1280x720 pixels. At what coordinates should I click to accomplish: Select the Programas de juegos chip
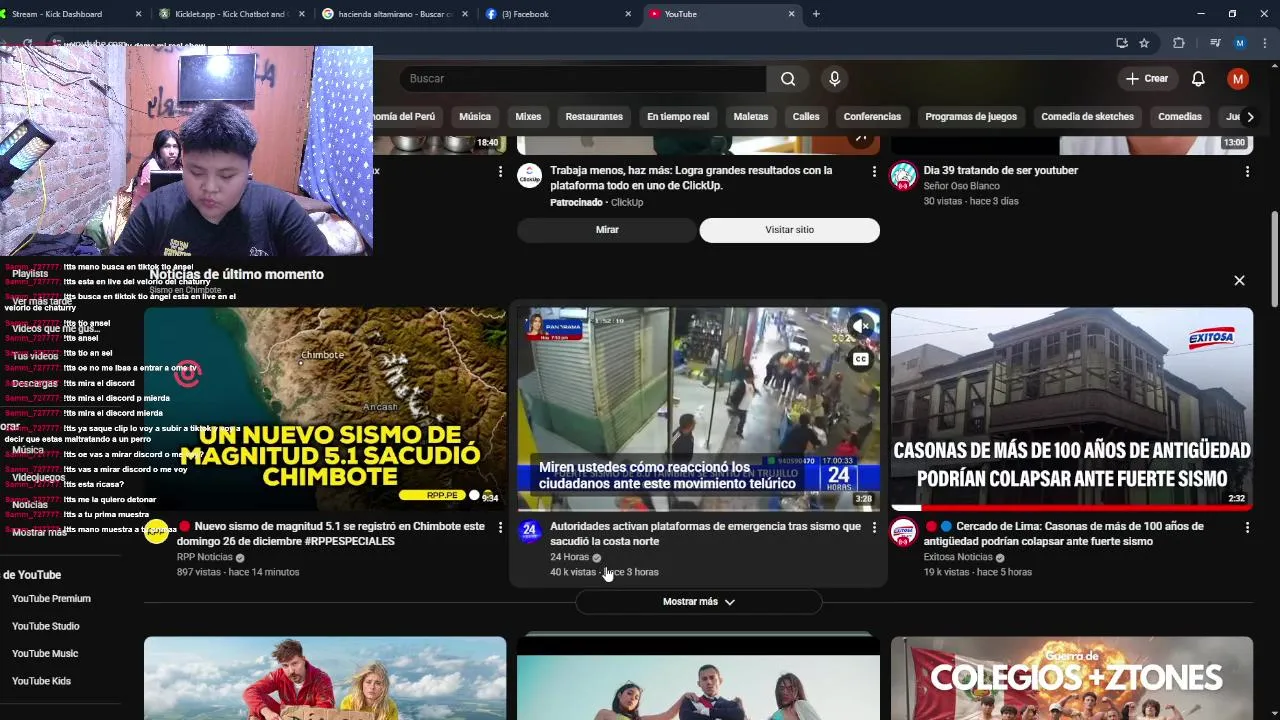[971, 117]
